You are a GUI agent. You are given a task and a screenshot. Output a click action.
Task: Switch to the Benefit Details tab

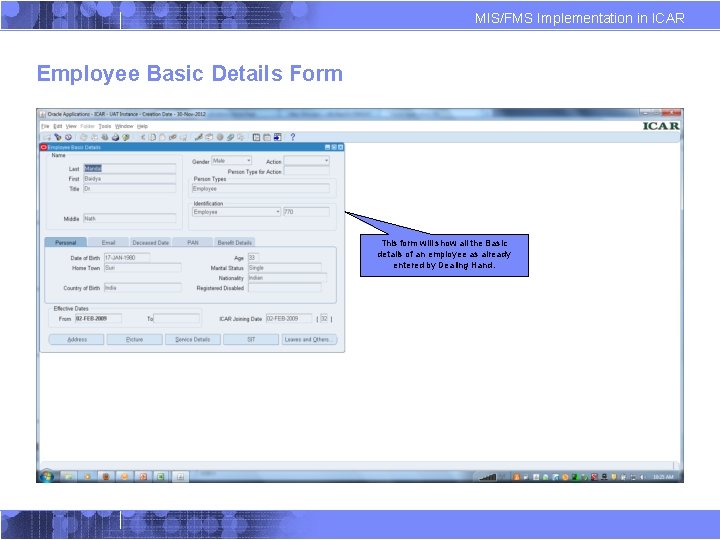point(235,242)
